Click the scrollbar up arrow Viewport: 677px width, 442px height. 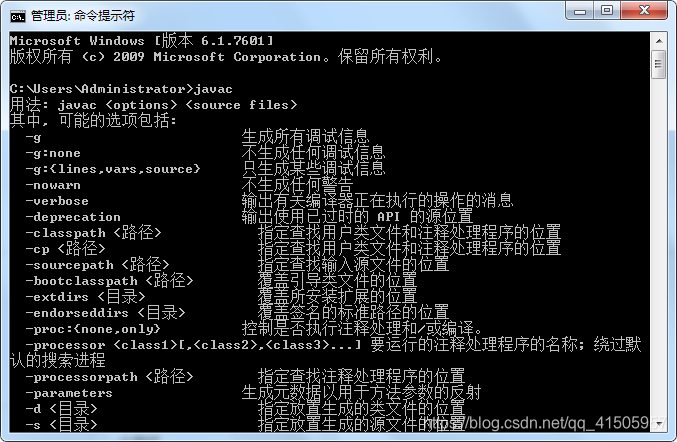(x=659, y=41)
